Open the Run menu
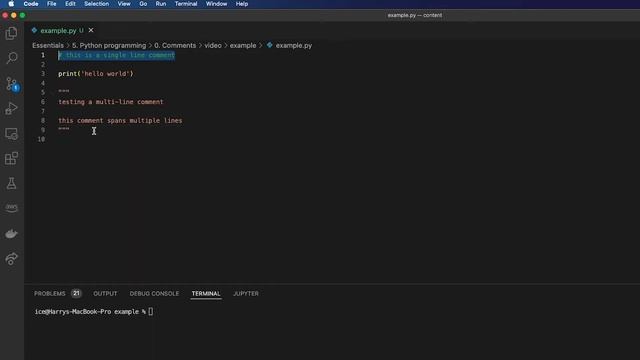This screenshot has height=360, width=640. 161,4
